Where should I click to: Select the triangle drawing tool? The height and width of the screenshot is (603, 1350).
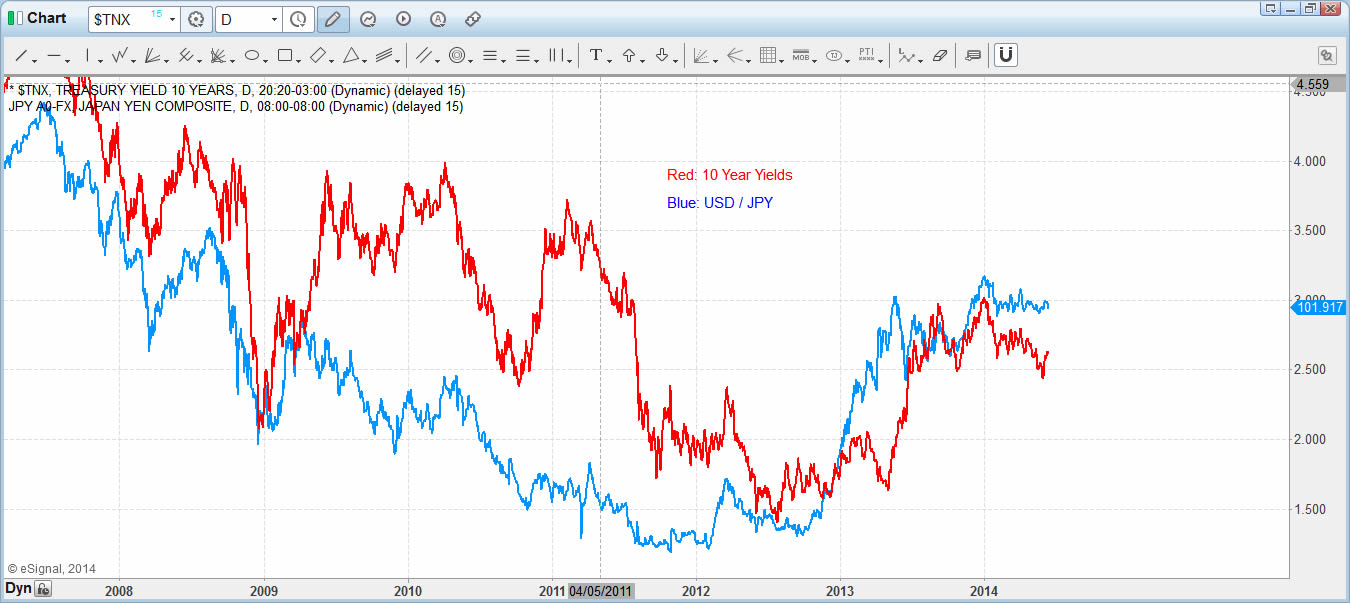352,56
